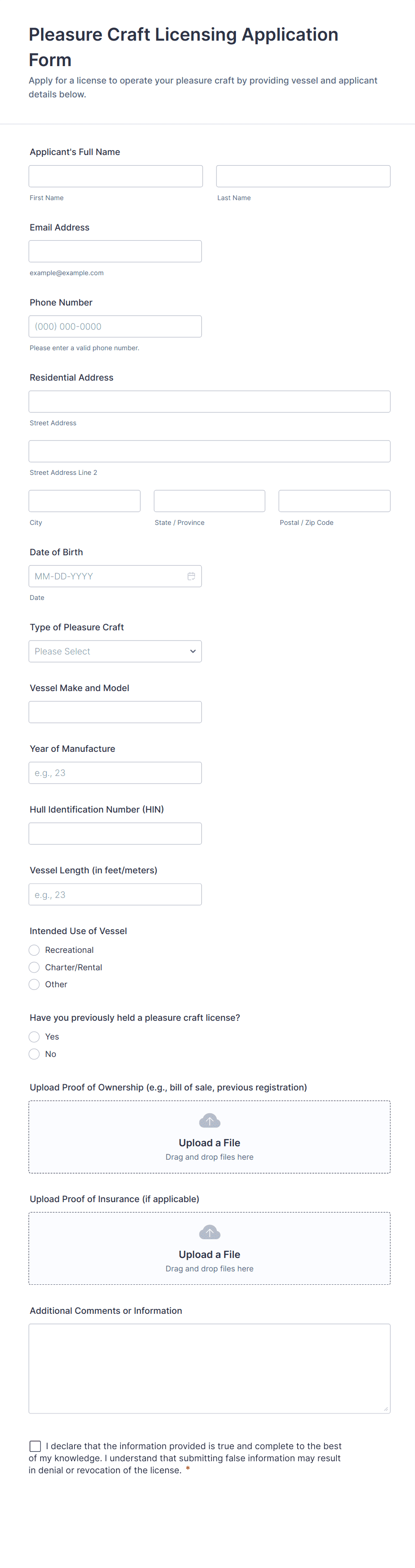
Task: Focus the Hull Identification Number field
Action: tap(115, 833)
